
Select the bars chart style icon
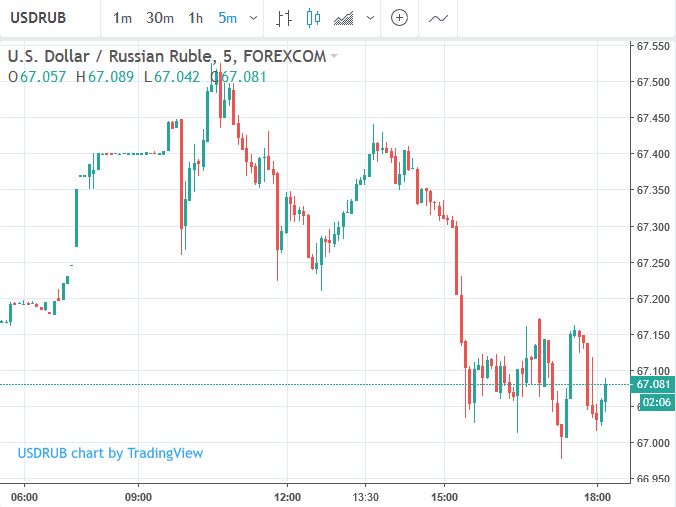(283, 18)
